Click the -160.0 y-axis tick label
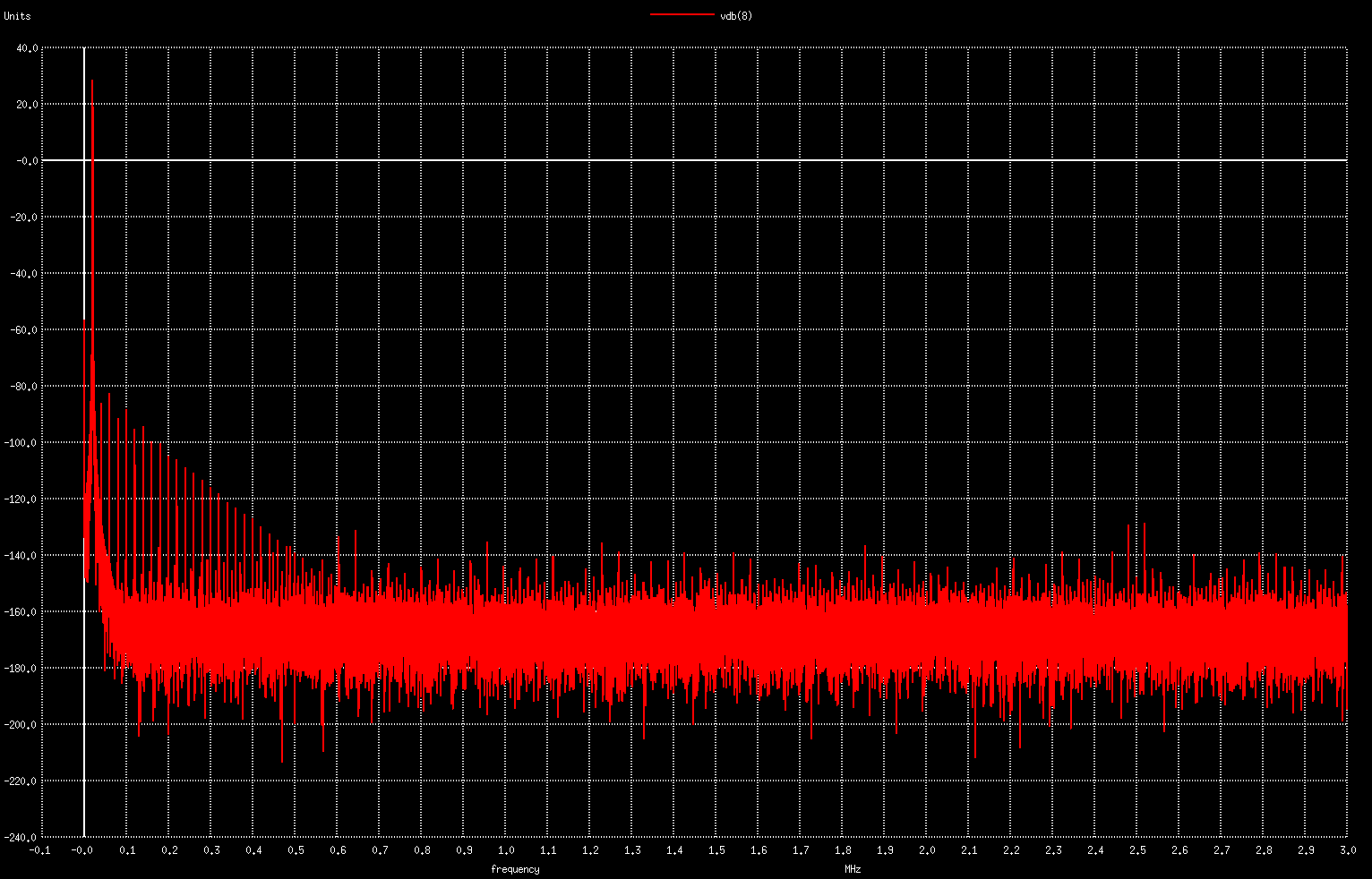 tap(22, 612)
